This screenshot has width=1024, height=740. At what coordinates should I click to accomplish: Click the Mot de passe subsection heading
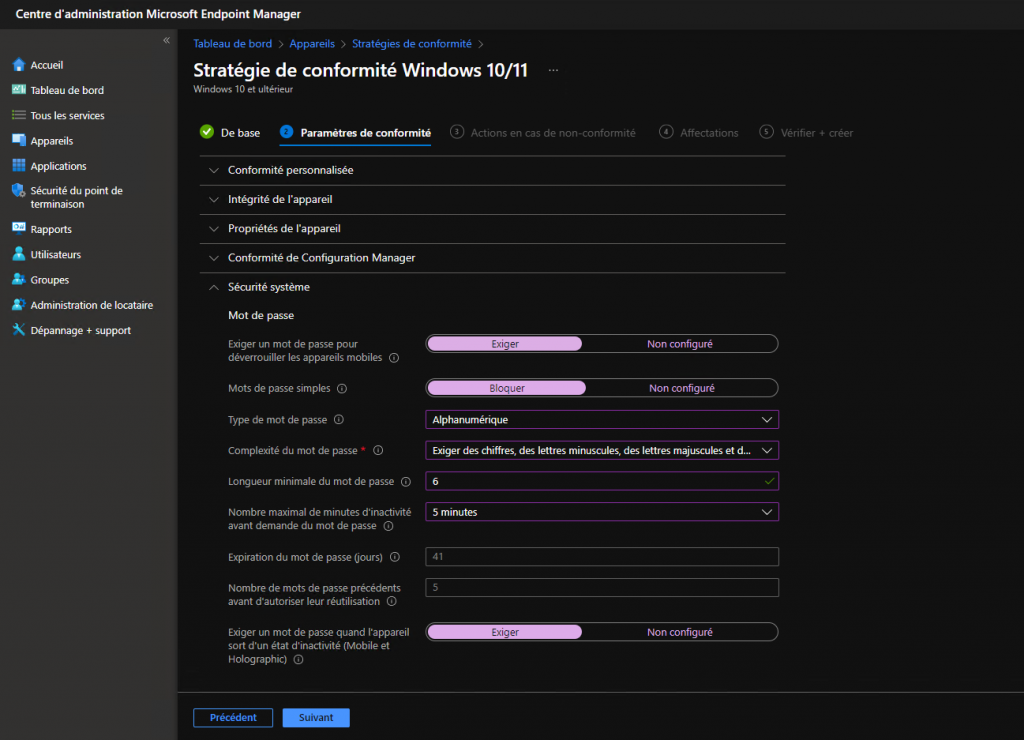click(x=261, y=315)
